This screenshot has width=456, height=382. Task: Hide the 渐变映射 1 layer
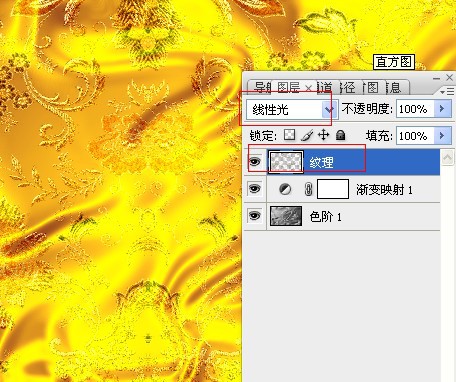pyautogui.click(x=255, y=189)
